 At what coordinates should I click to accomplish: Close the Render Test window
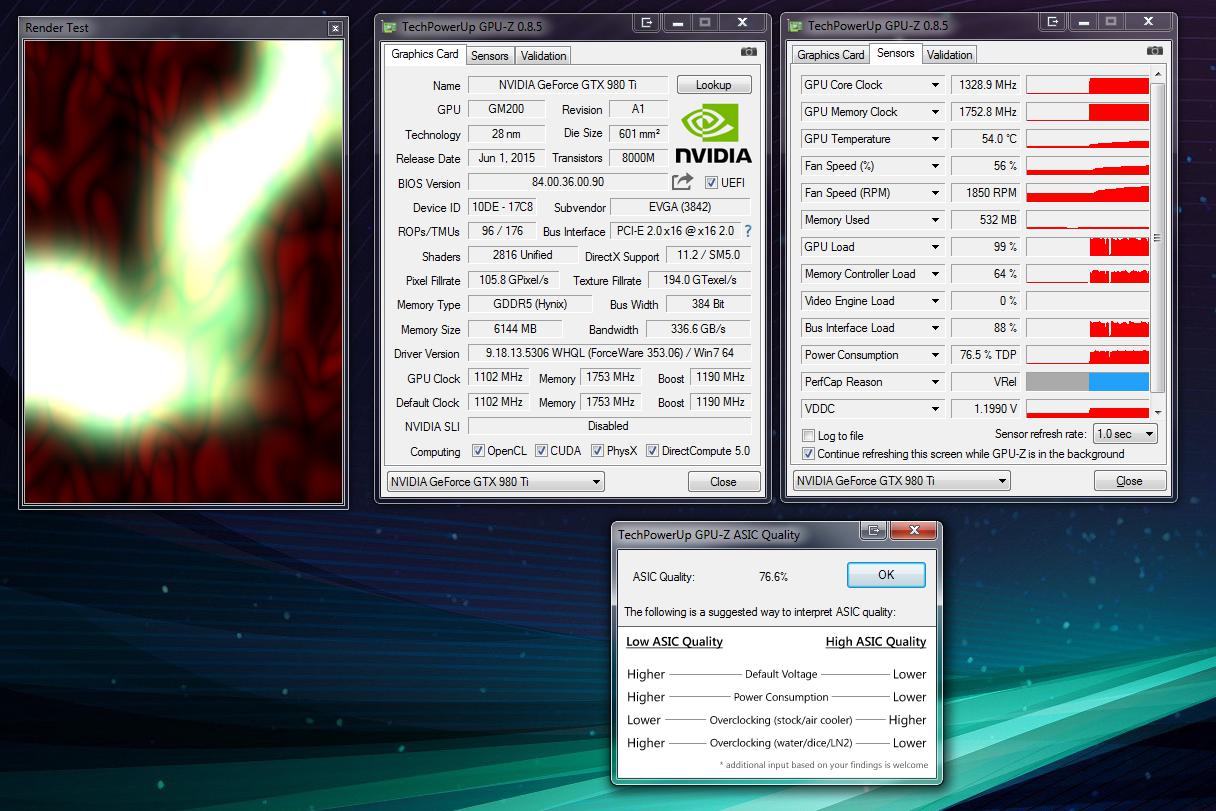click(x=335, y=29)
